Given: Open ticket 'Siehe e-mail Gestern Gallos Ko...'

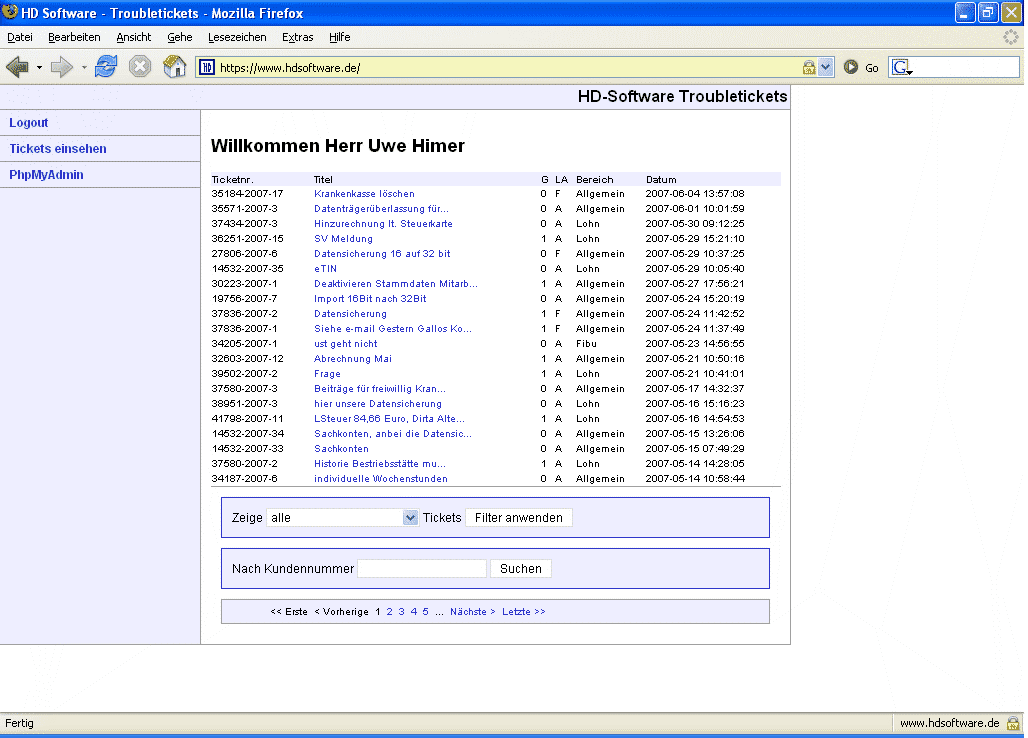Looking at the screenshot, I should pos(393,329).
